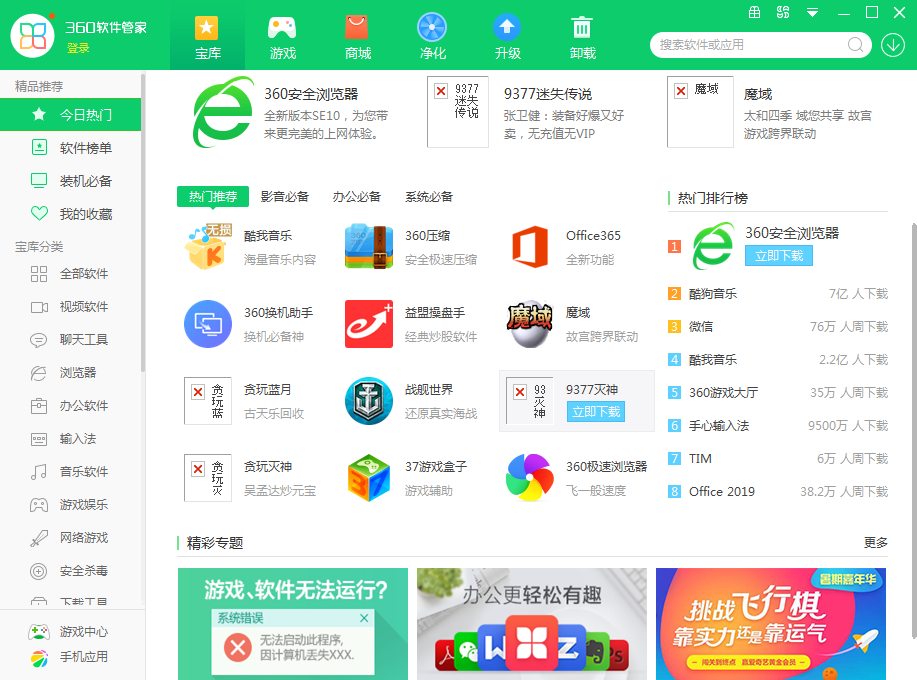
Task: Click the 战舰世界 app icon
Action: (368, 401)
